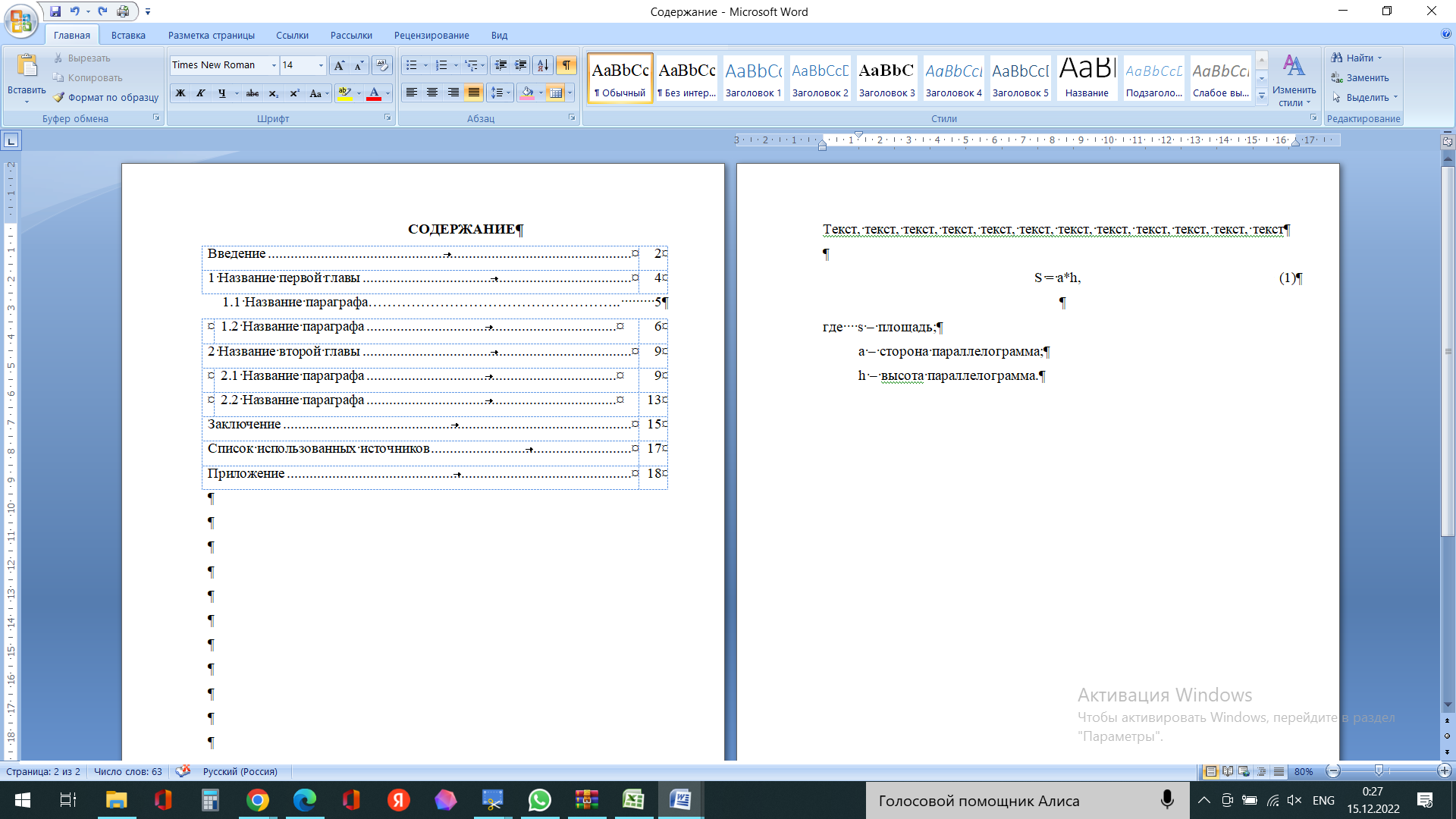Click the Format Painter brush icon
The image size is (1456, 819).
coord(59,97)
